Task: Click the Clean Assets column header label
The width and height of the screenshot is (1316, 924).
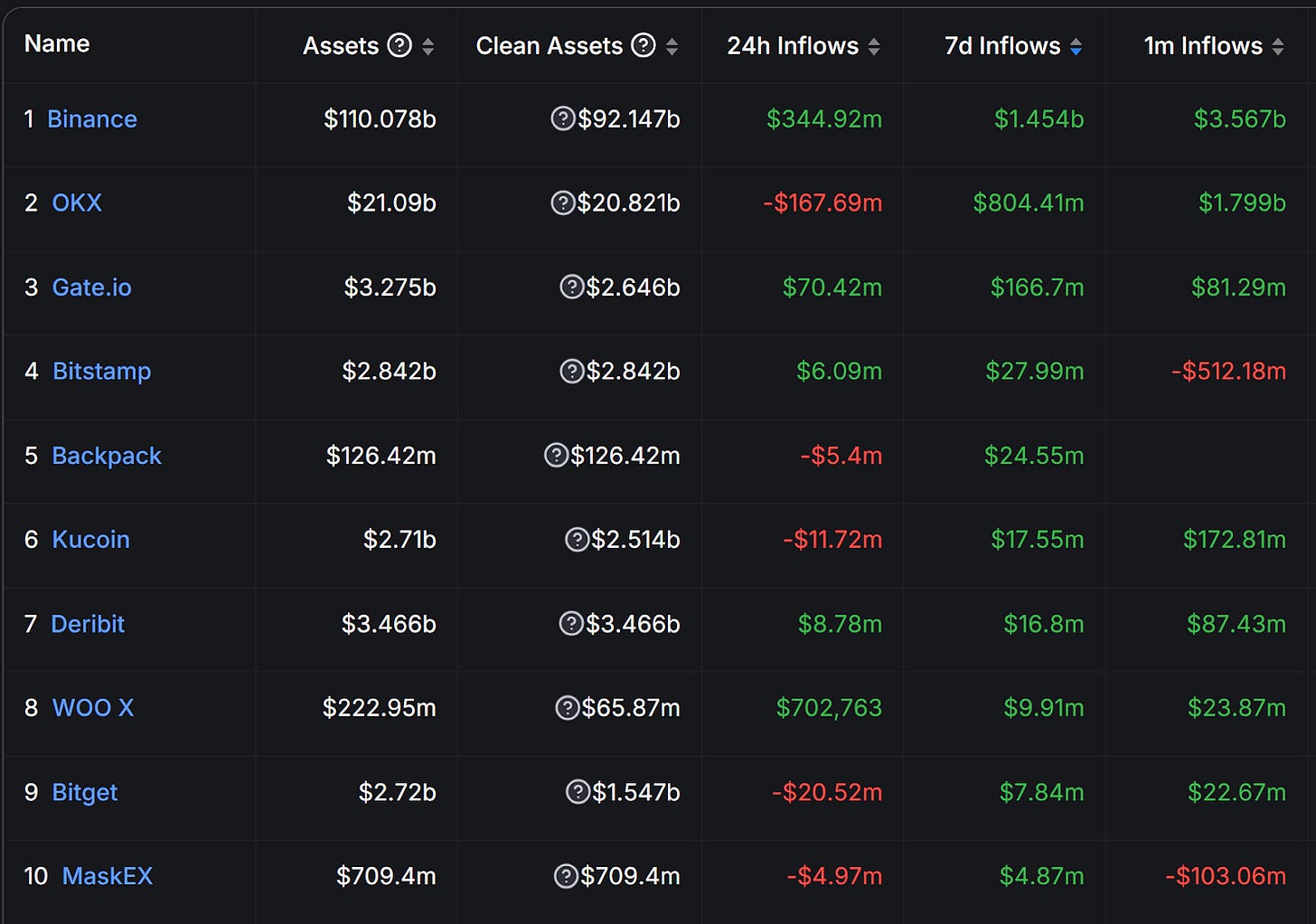Action: point(550,45)
